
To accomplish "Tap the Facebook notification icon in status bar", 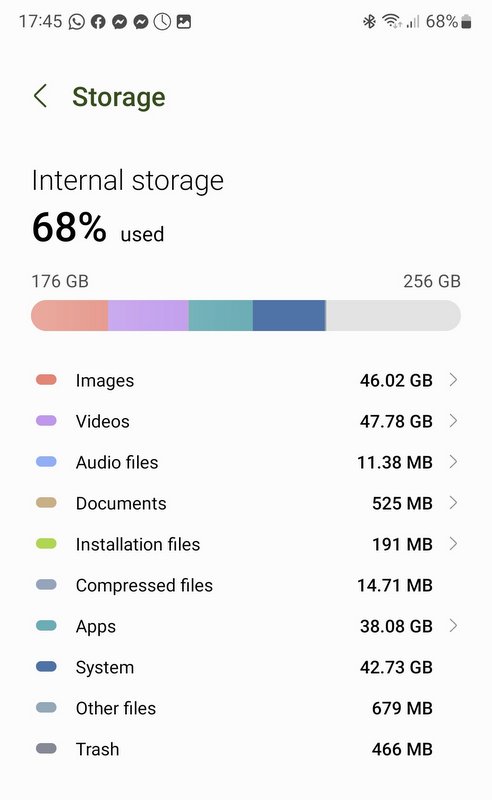I will pyautogui.click(x=98, y=22).
